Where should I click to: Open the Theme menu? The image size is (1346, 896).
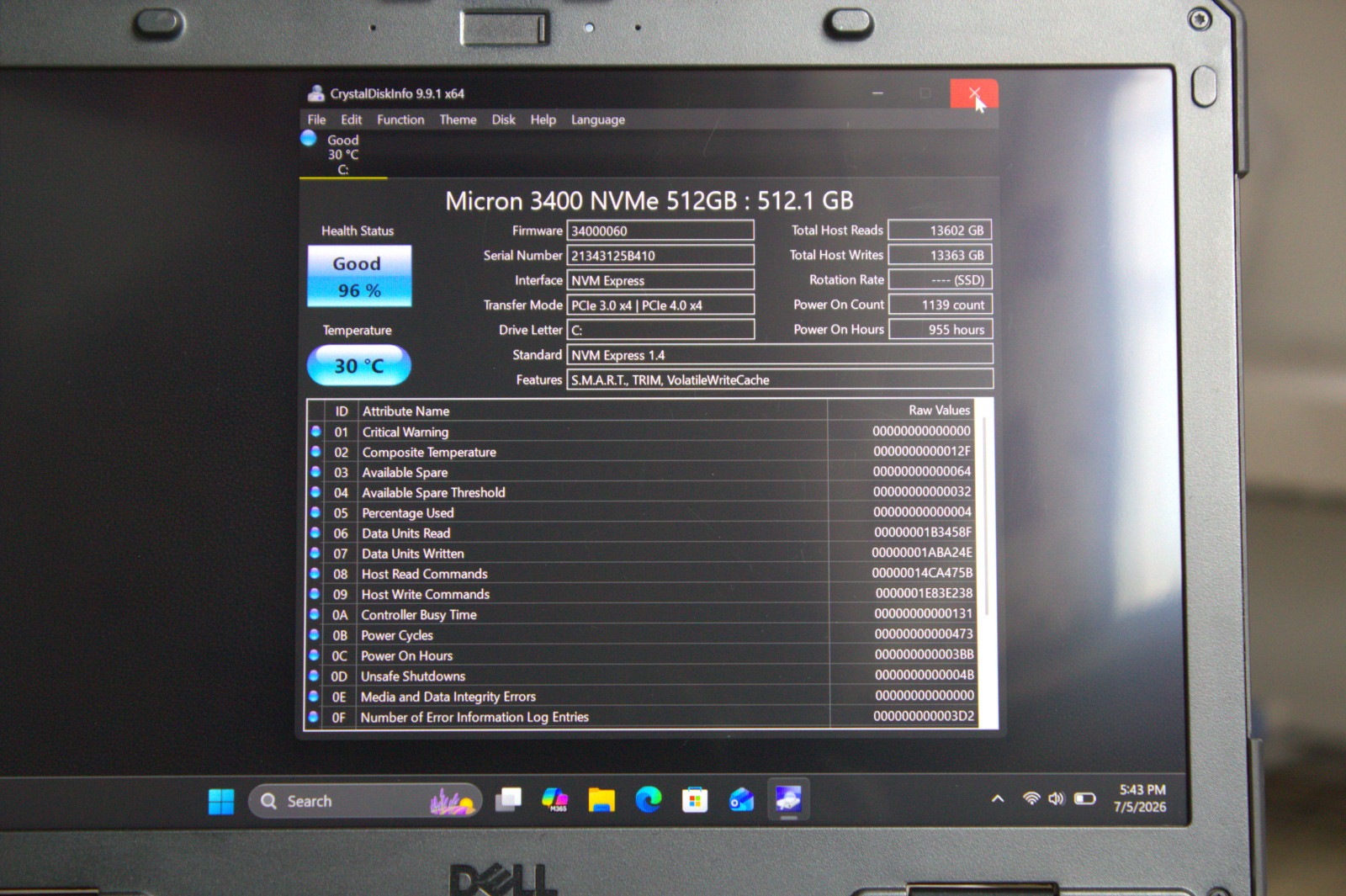458,119
